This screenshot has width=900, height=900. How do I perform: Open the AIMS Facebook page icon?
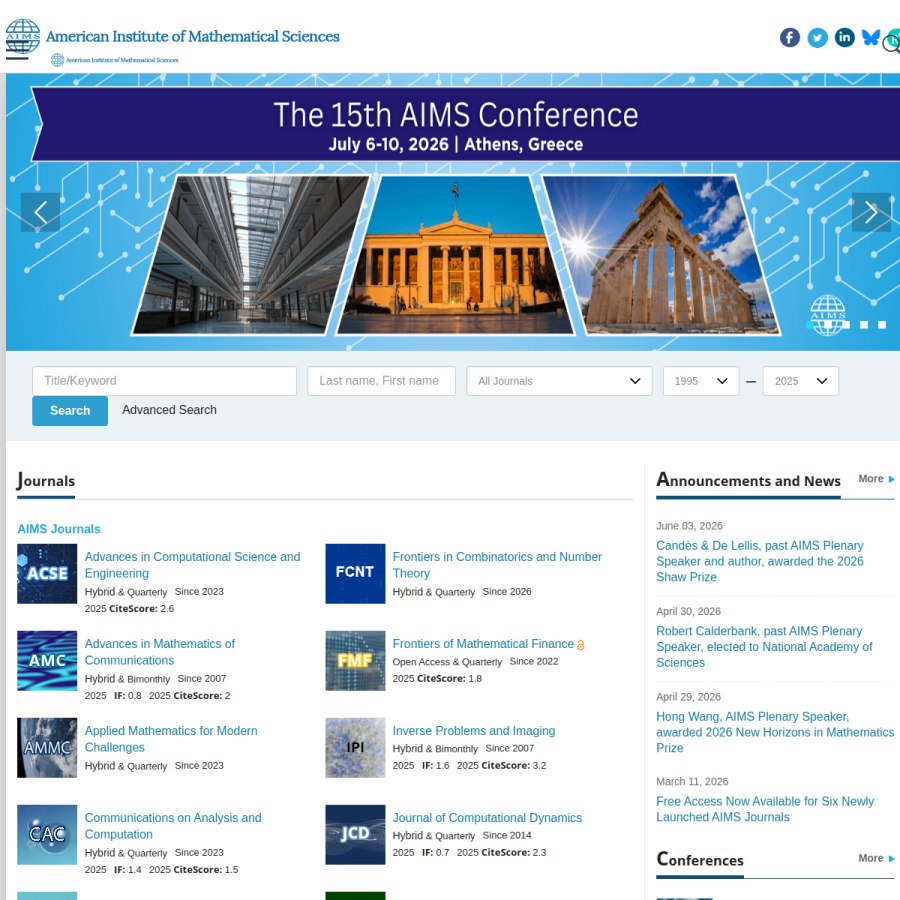(790, 38)
